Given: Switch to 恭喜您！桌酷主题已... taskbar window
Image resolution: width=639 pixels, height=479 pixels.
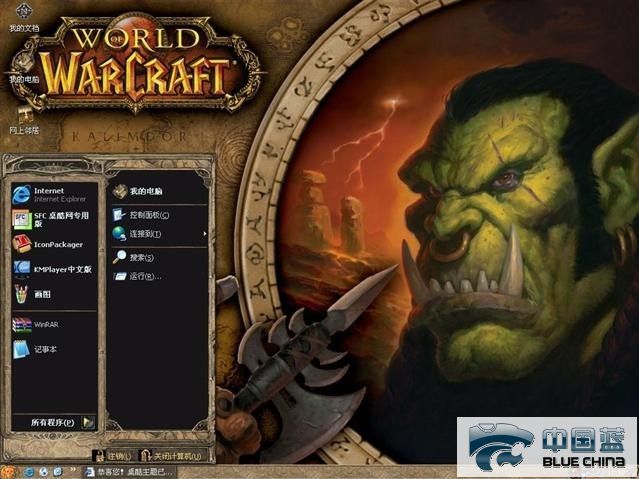Looking at the screenshot, I should pyautogui.click(x=129, y=472).
